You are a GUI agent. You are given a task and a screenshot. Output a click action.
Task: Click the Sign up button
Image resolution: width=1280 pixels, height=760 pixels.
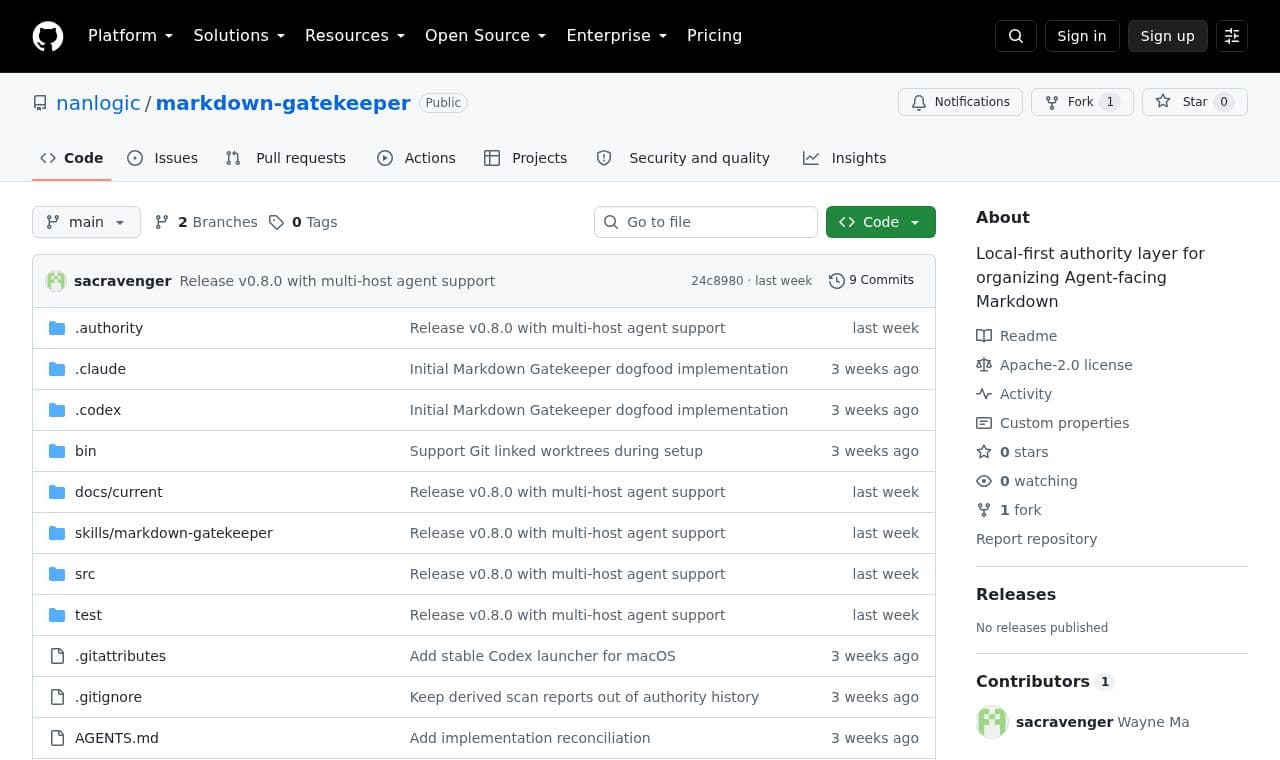coord(1168,36)
